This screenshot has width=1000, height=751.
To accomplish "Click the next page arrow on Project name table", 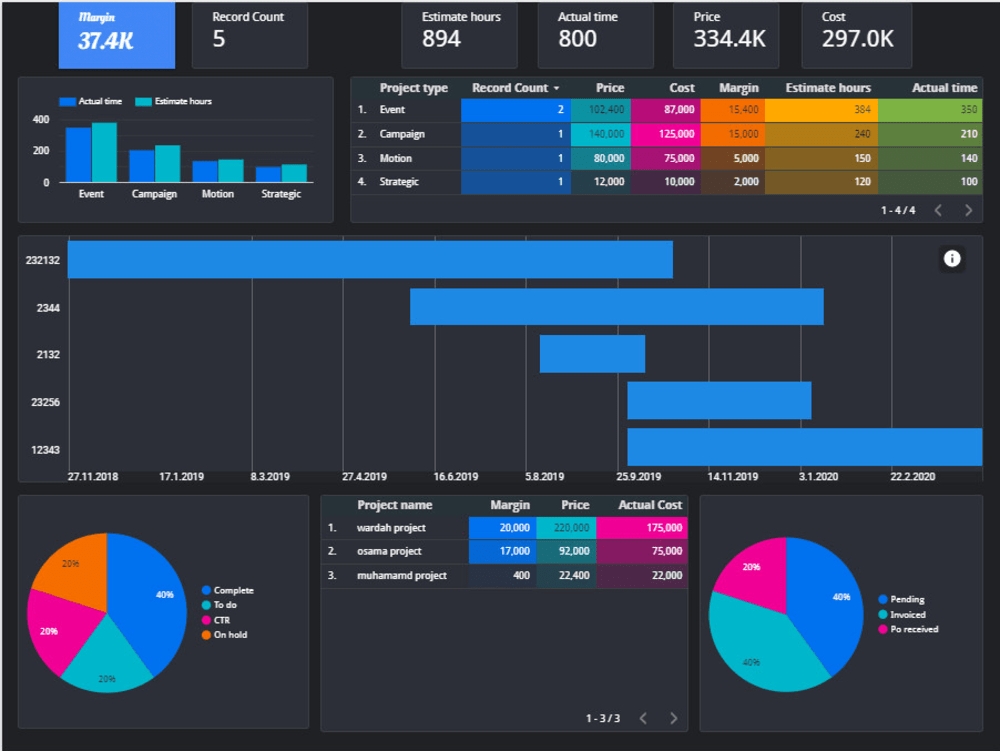I will pos(672,717).
